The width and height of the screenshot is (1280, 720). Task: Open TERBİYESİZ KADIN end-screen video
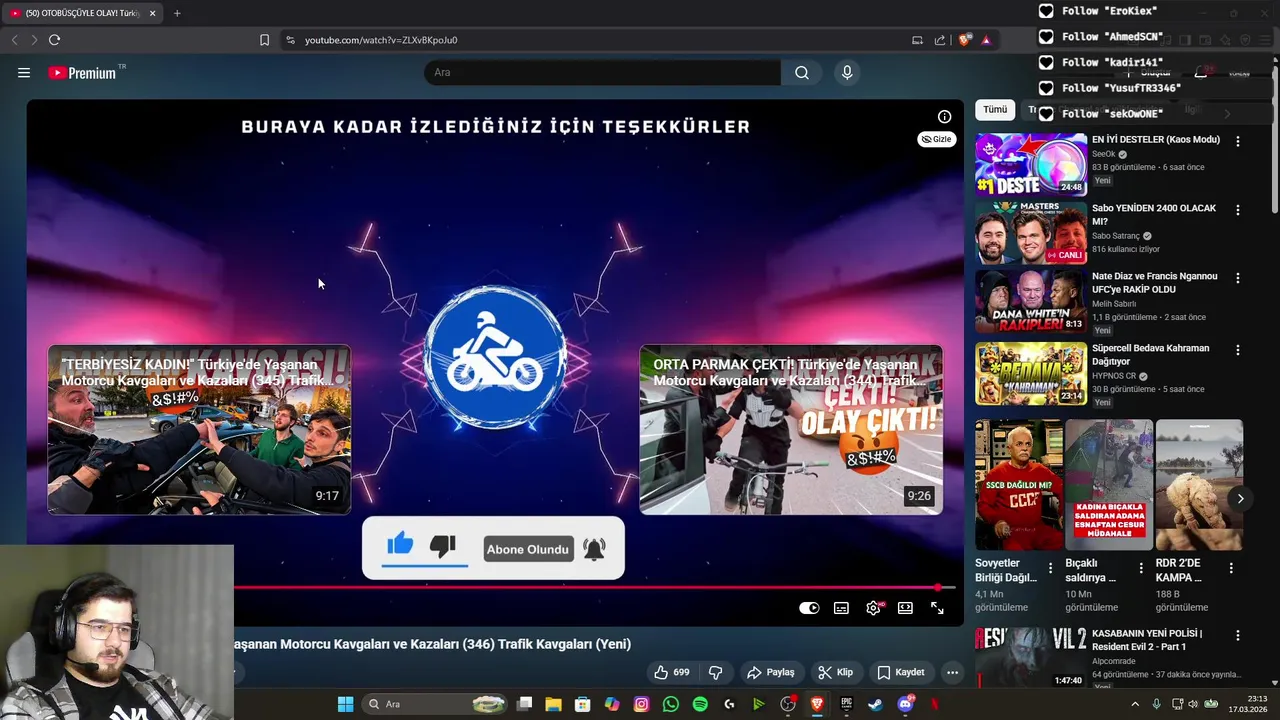coord(199,430)
